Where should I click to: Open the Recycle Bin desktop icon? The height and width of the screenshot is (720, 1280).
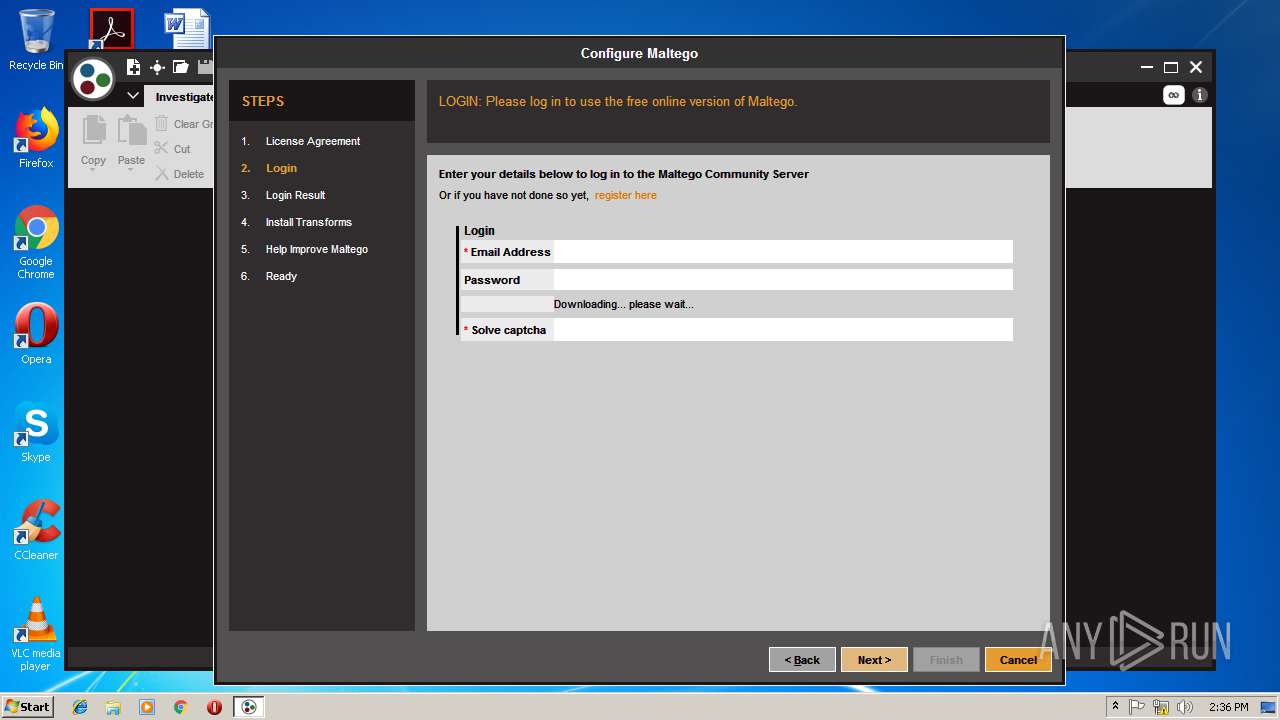(36, 40)
